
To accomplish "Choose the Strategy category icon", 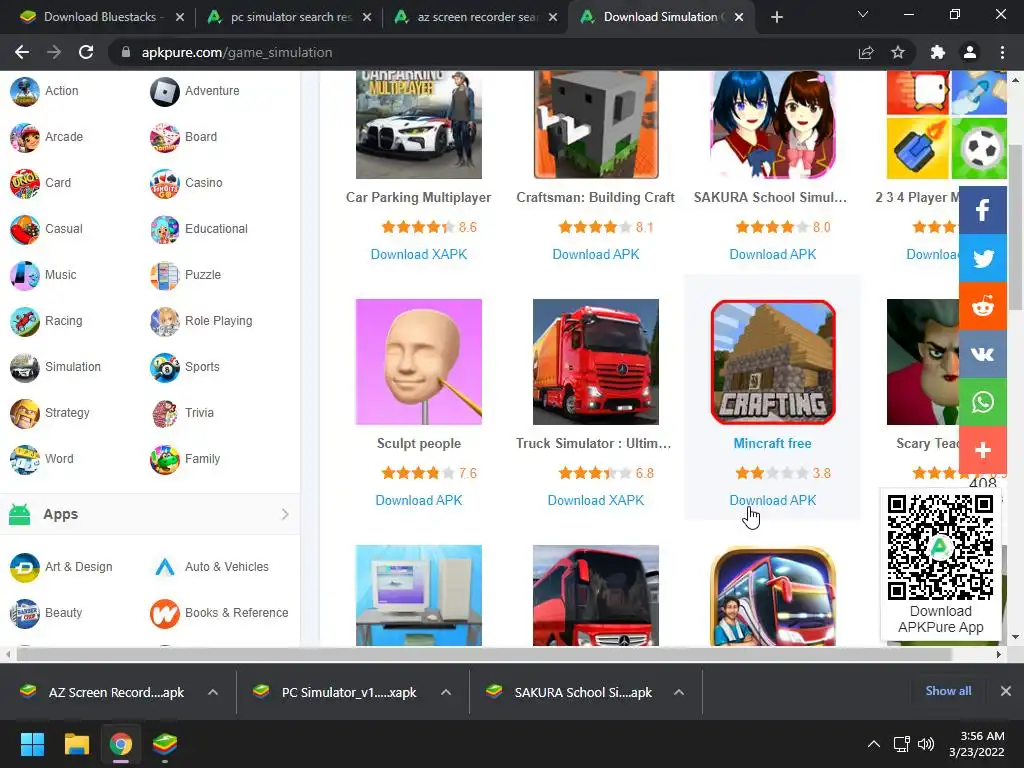I will click(25, 413).
